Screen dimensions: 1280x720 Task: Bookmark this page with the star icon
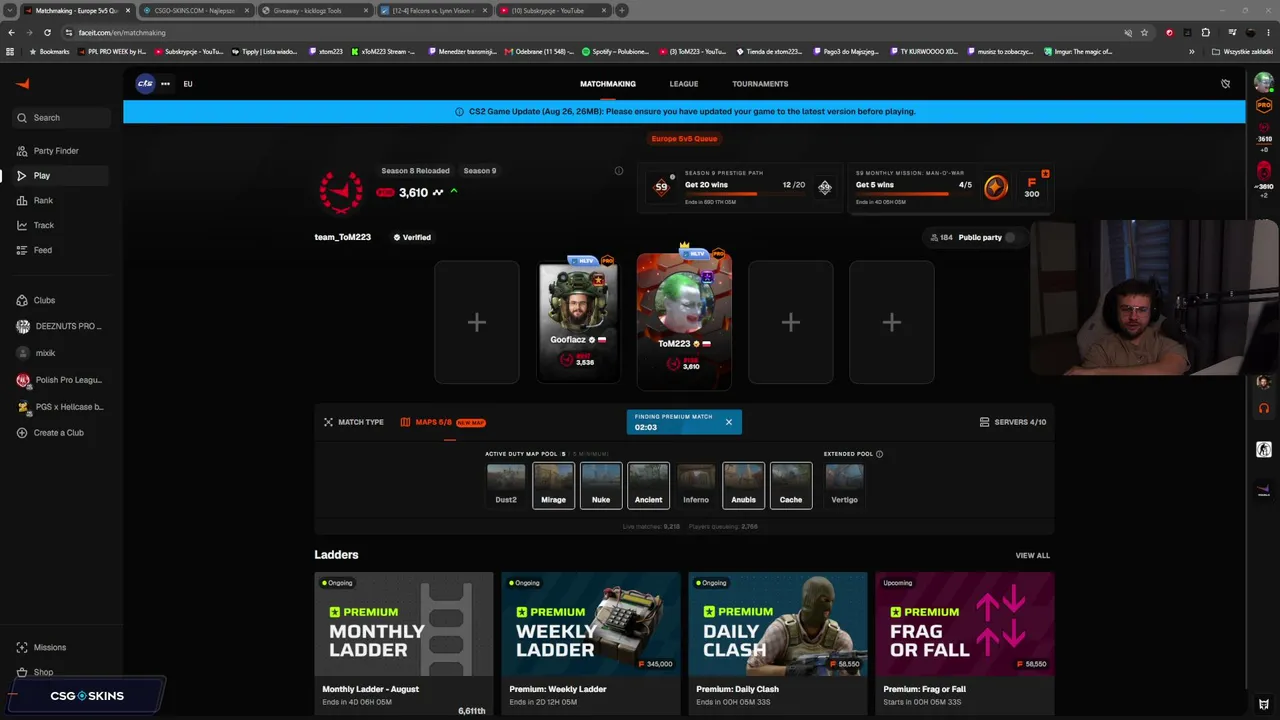(1145, 32)
